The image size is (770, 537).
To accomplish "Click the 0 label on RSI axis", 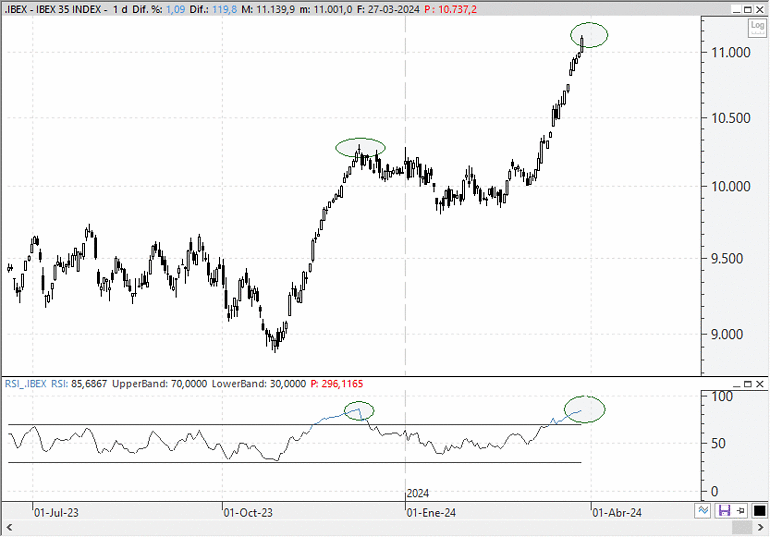I will [715, 491].
